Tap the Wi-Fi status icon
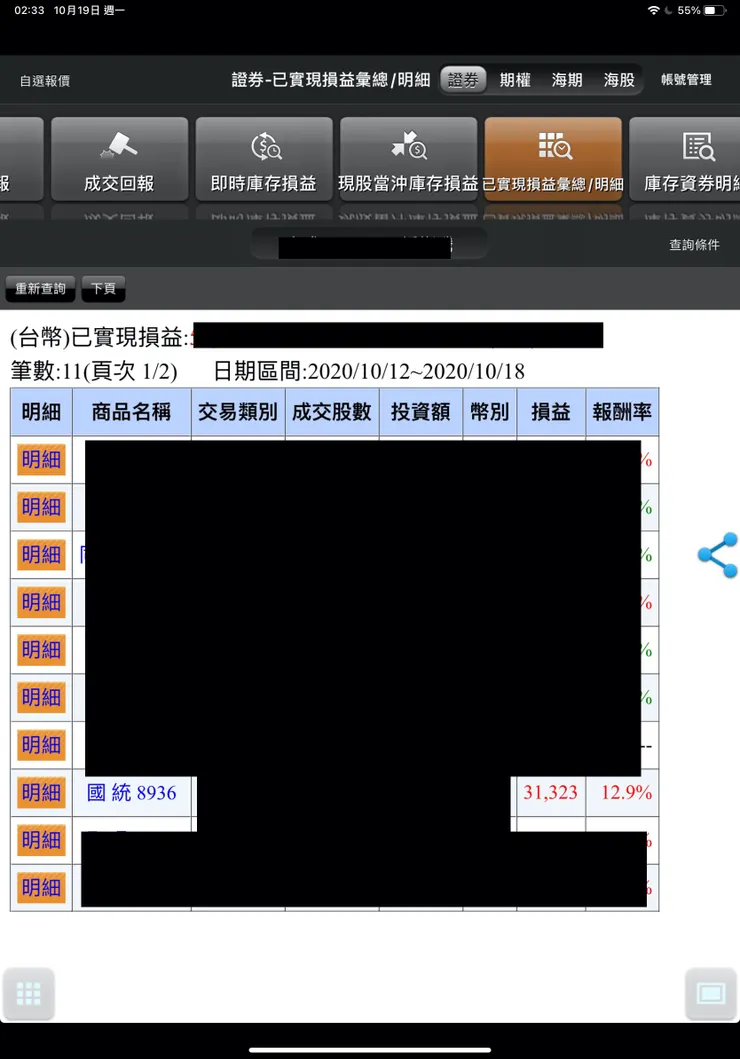 click(653, 10)
